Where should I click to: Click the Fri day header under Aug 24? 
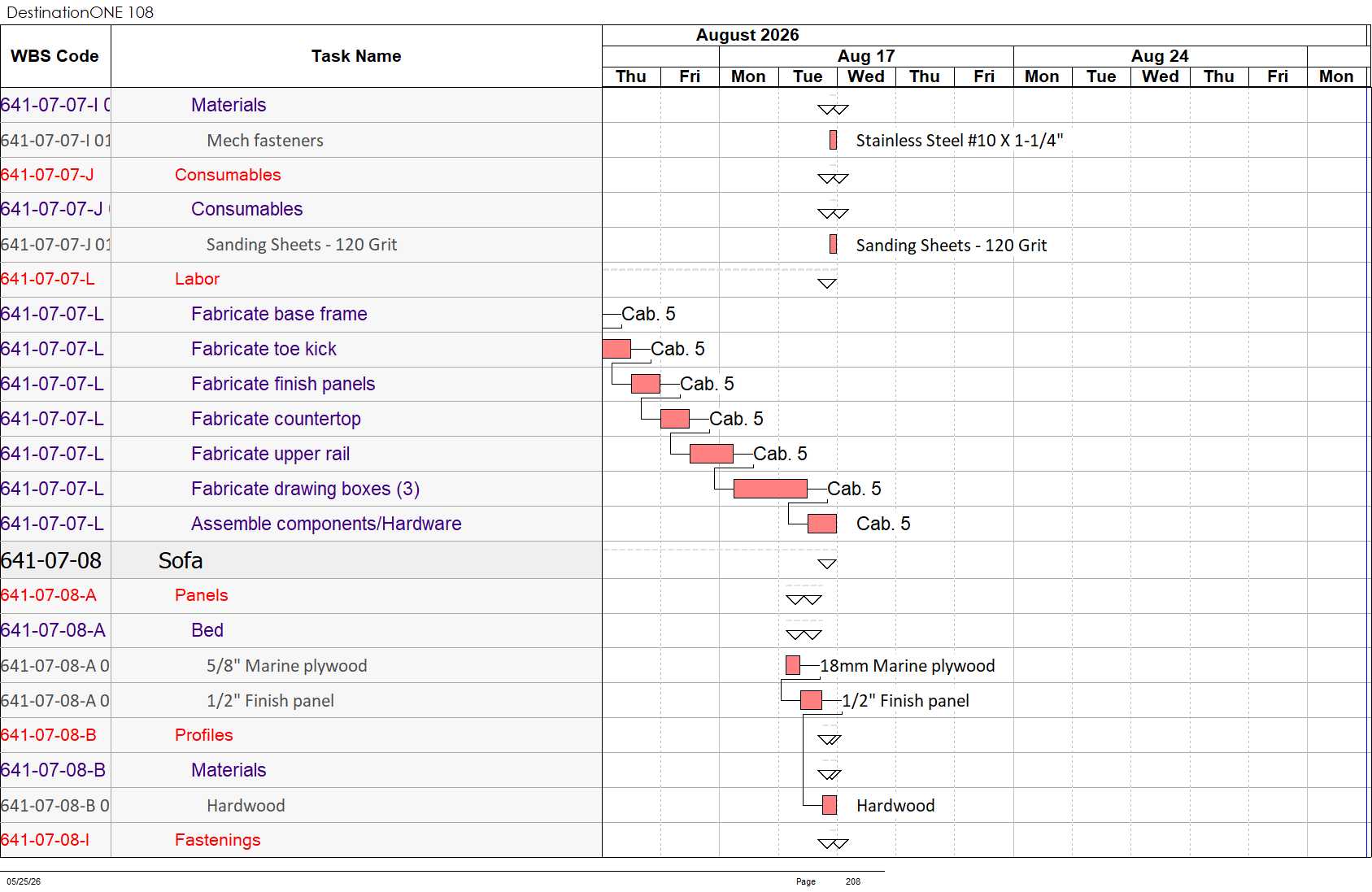[1278, 76]
